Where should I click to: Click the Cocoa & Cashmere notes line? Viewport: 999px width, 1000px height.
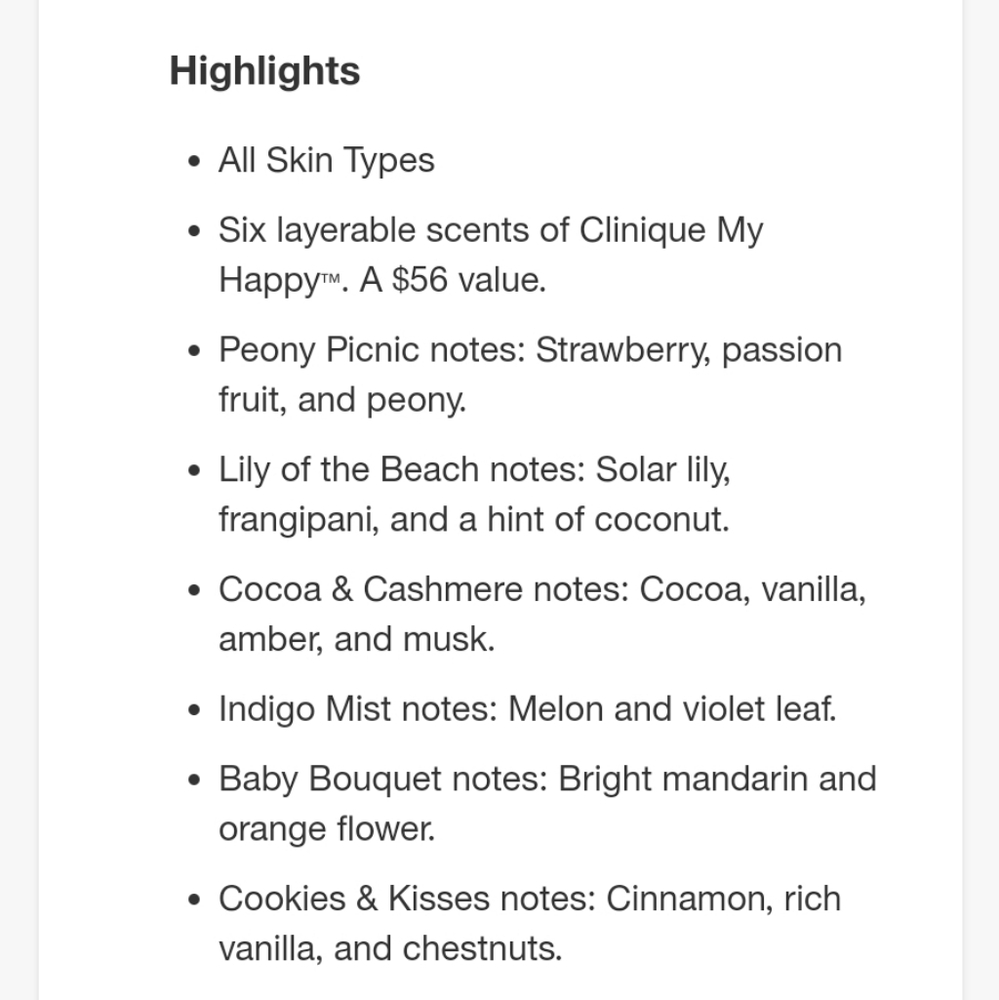(542, 589)
